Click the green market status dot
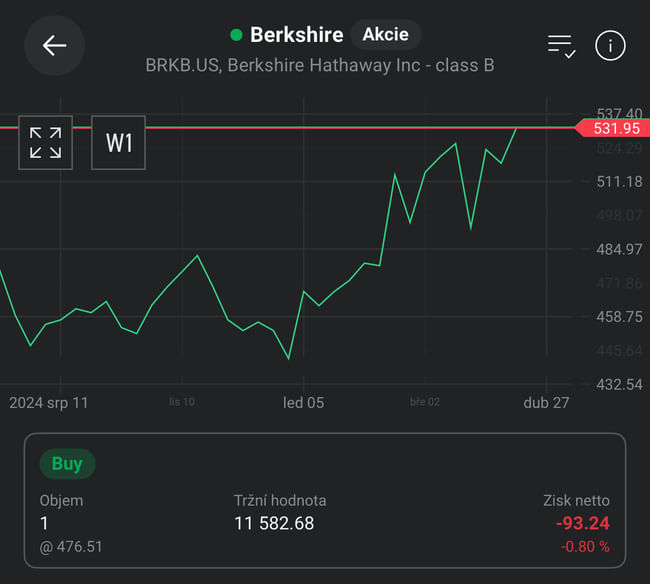Viewport: 650px width, 584px height. tap(236, 35)
